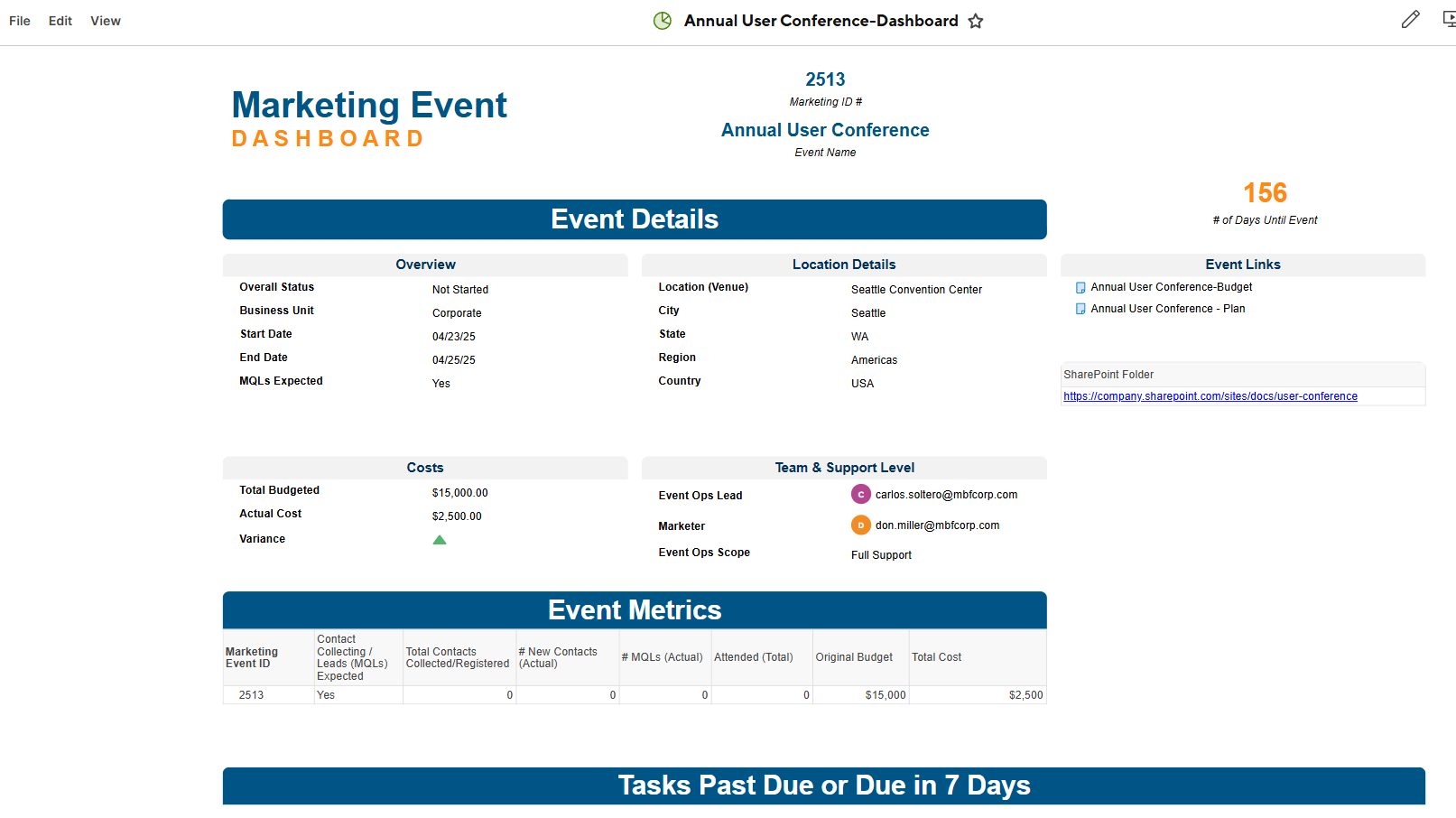Click the green dashboard pie icon beside the title
Viewport: 1456px width, 818px height.
tap(662, 20)
